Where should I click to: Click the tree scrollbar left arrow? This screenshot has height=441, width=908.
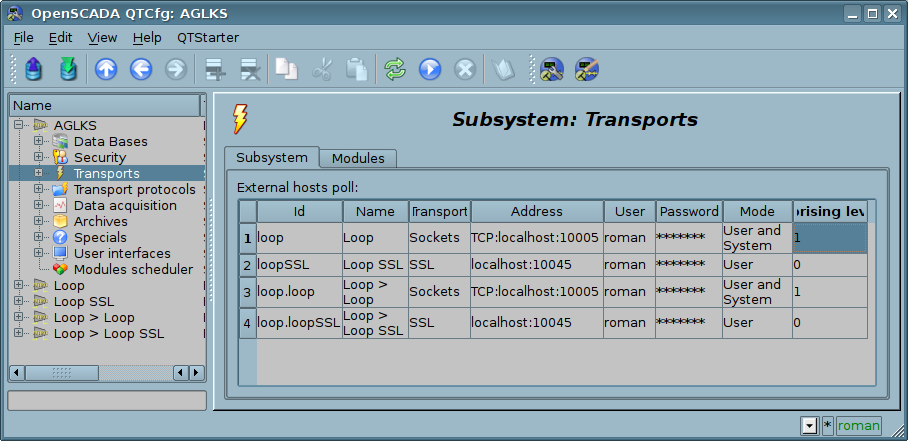pos(17,373)
